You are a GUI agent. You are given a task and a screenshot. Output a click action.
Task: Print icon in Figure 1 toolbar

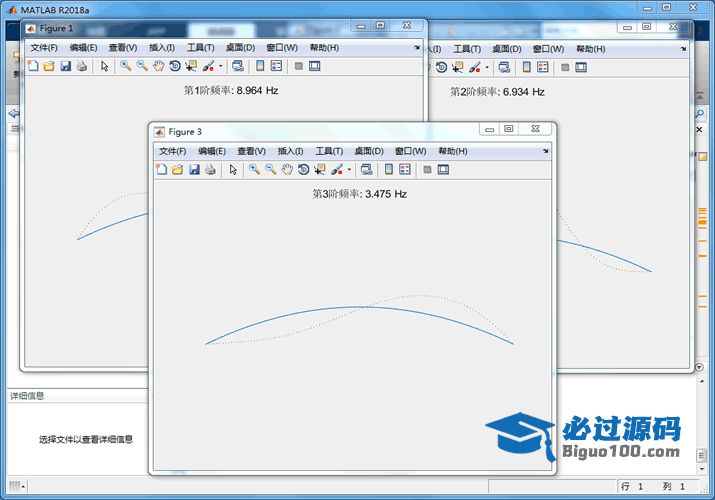pyautogui.click(x=82, y=66)
